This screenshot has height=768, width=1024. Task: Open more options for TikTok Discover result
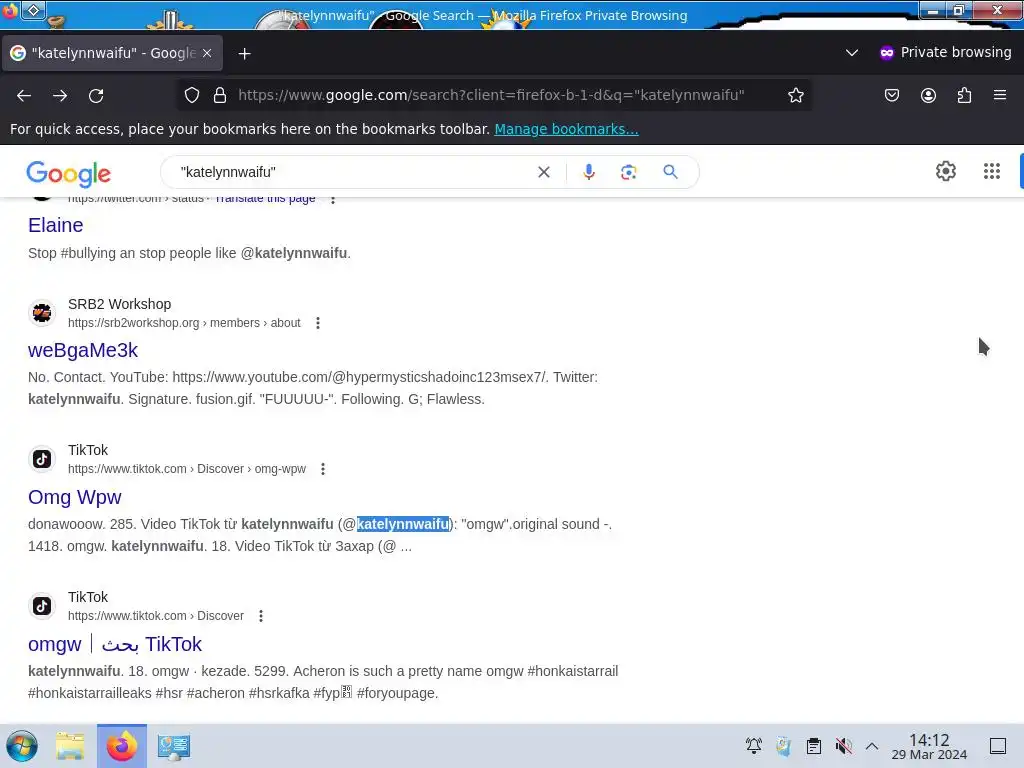(x=261, y=616)
